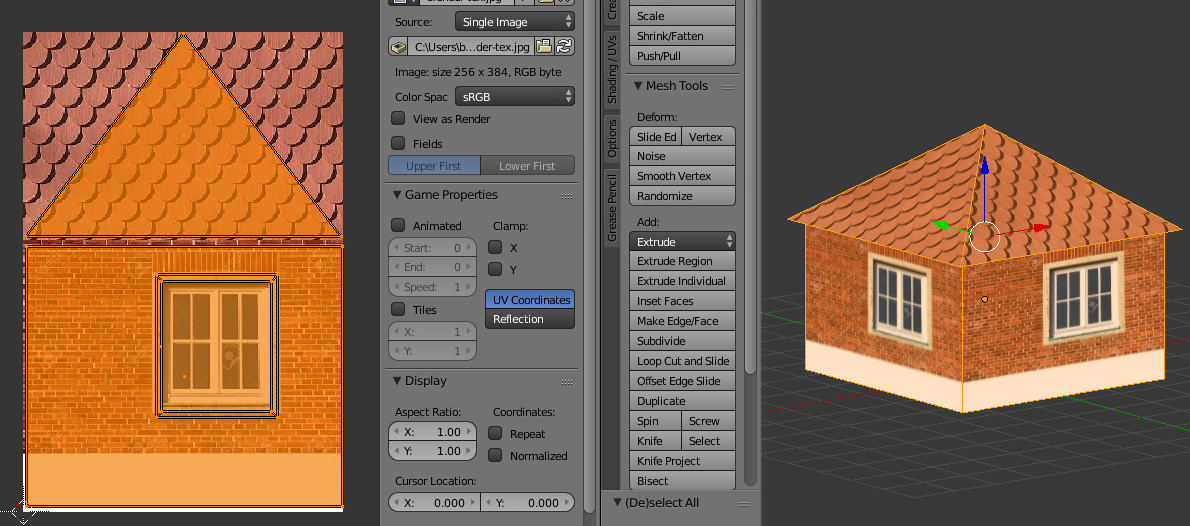Click the Loop Cut and Slide button
Viewport: 1190px width, 526px height.
(682, 361)
